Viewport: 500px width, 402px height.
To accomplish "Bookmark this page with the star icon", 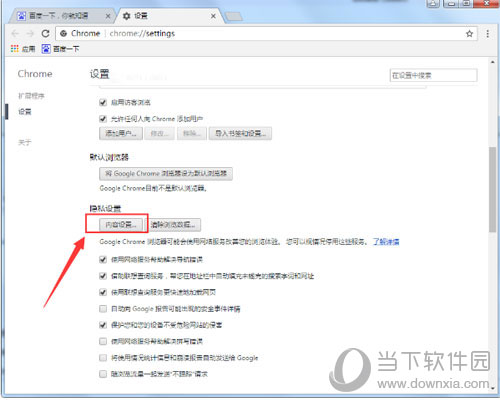I will 469,34.
